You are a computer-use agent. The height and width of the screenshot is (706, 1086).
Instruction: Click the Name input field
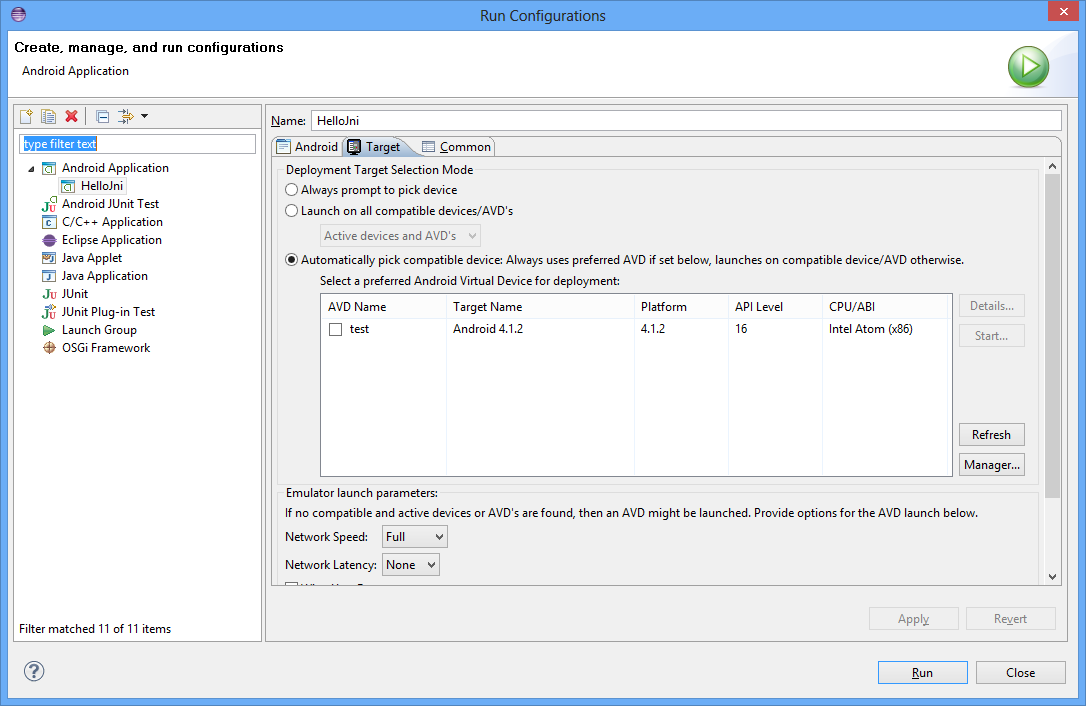click(x=685, y=120)
